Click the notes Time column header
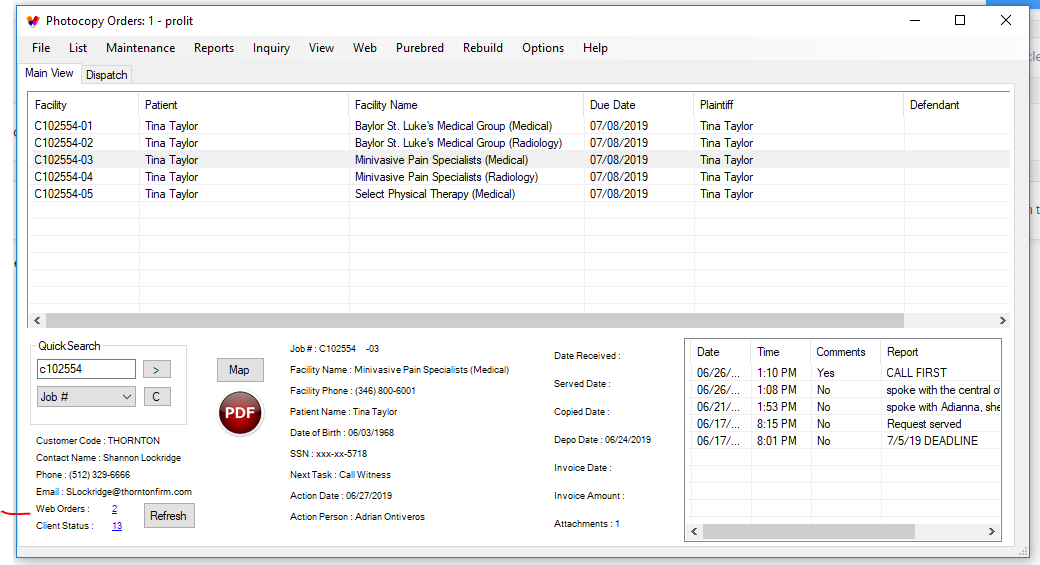Screen dimensions: 1040x565 point(781,352)
